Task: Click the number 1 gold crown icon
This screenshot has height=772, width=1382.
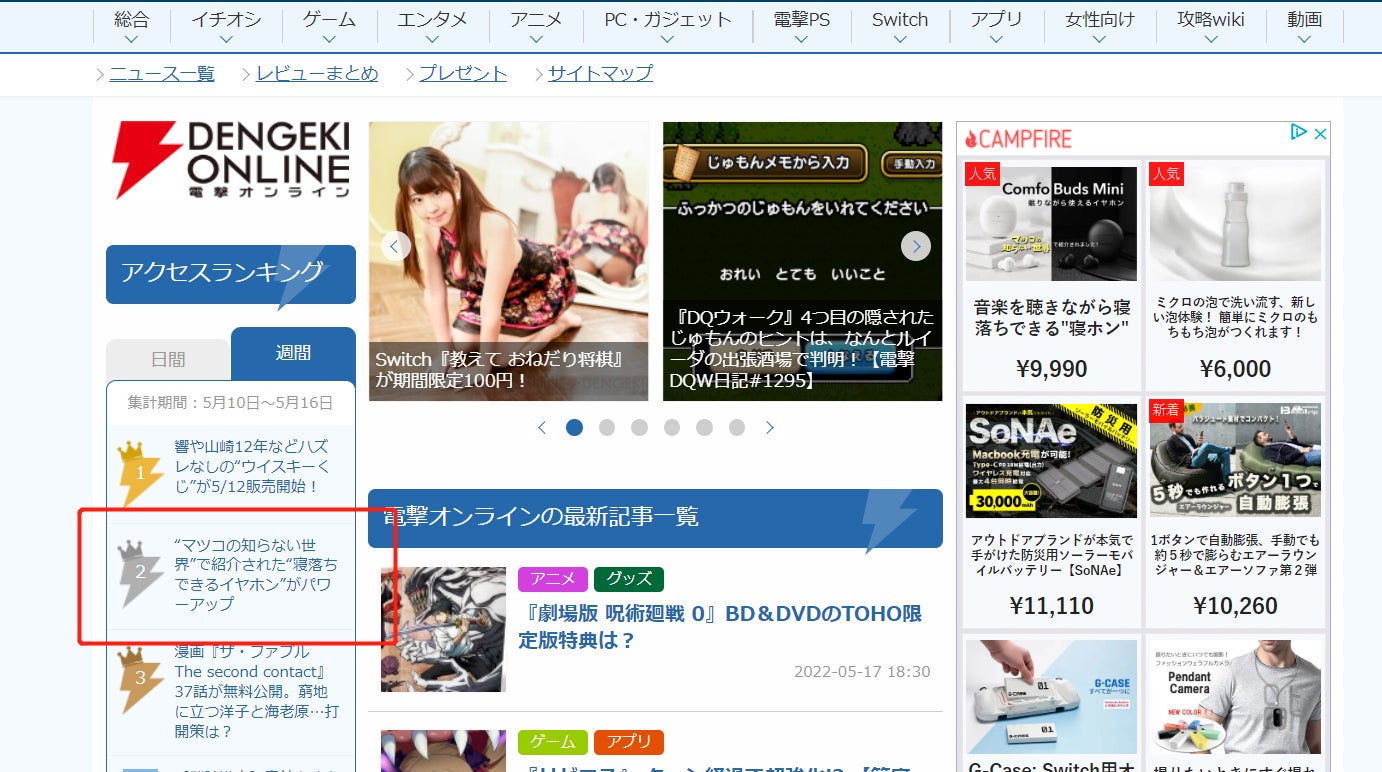Action: point(140,472)
